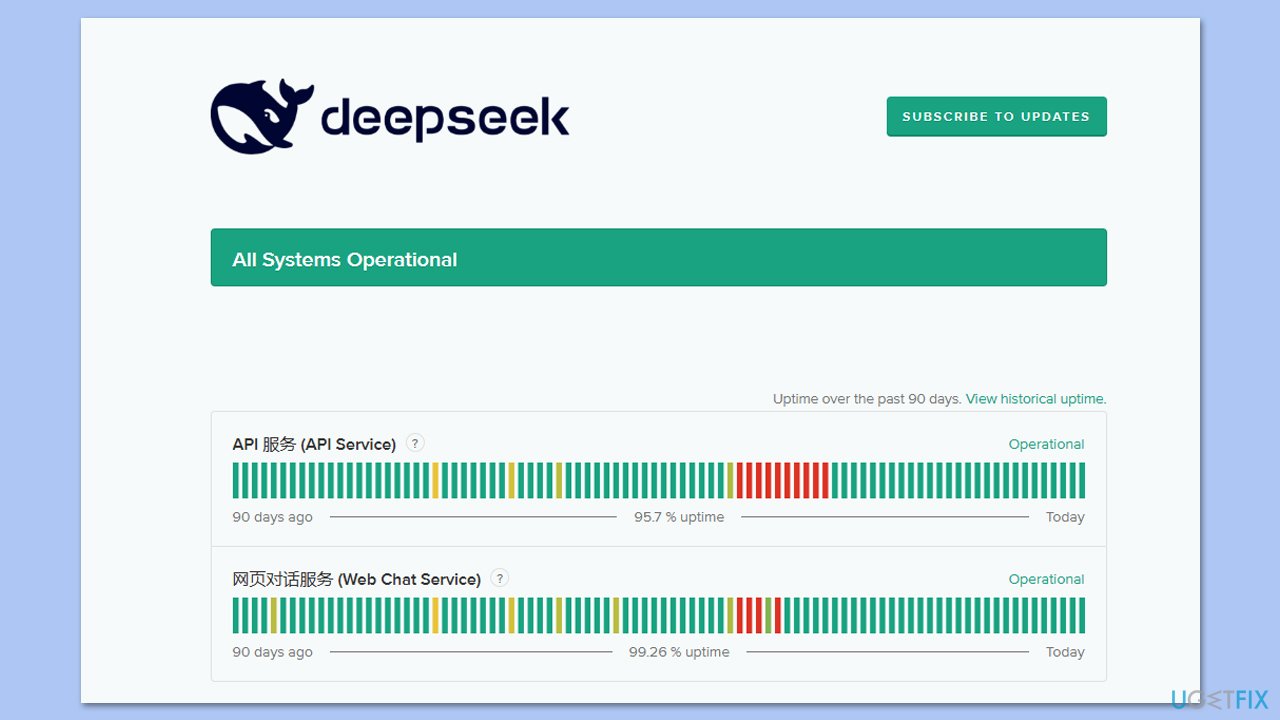Click the first red bar in Web Chat Service timeline

[x=740, y=615]
